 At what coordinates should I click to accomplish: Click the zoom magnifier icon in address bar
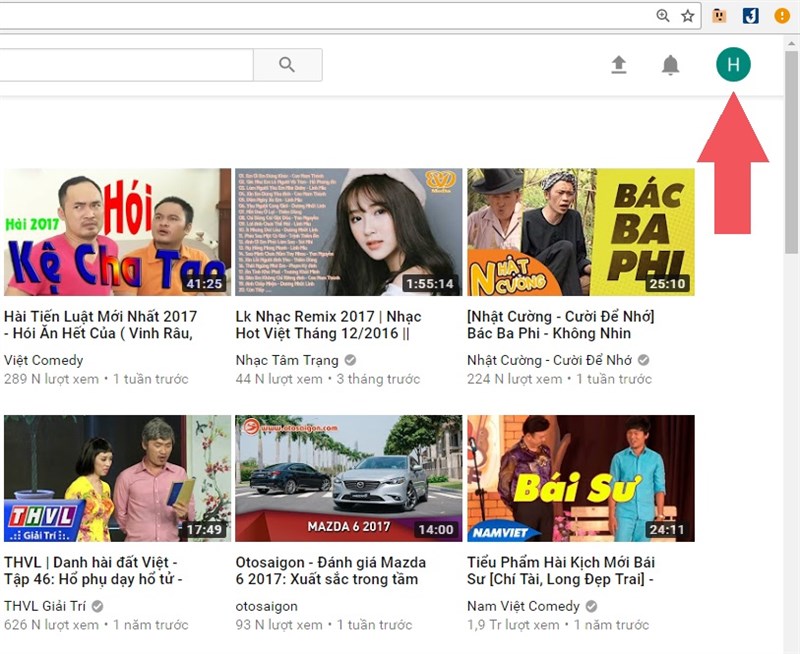(663, 16)
